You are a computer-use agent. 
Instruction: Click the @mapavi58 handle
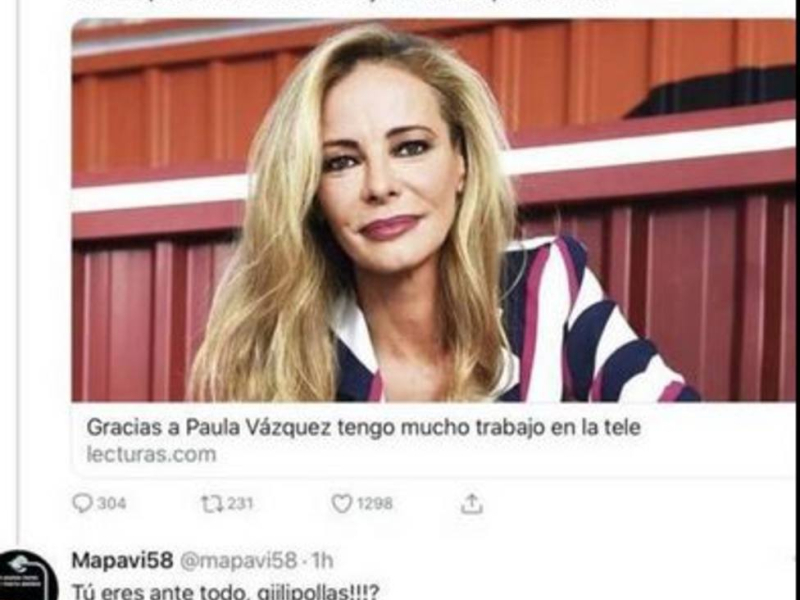pyautogui.click(x=238, y=561)
